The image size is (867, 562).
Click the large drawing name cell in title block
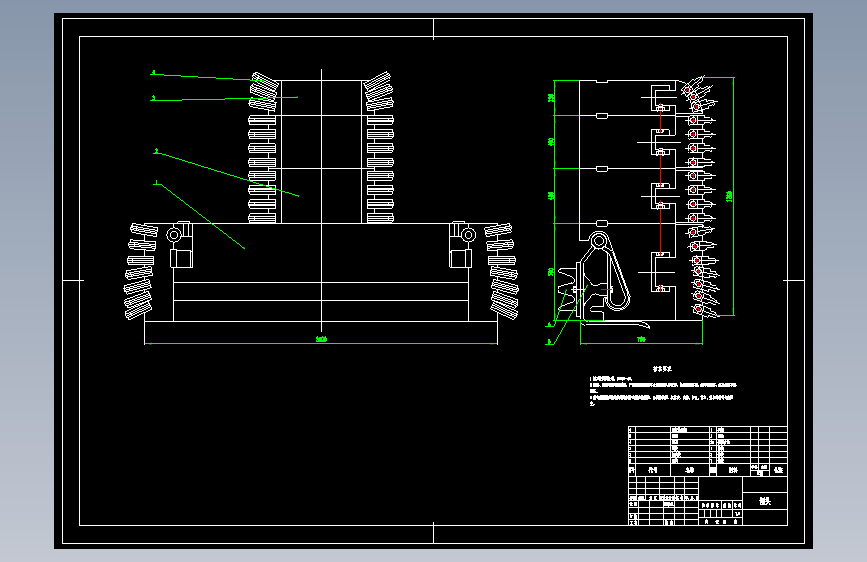pyautogui.click(x=765, y=501)
